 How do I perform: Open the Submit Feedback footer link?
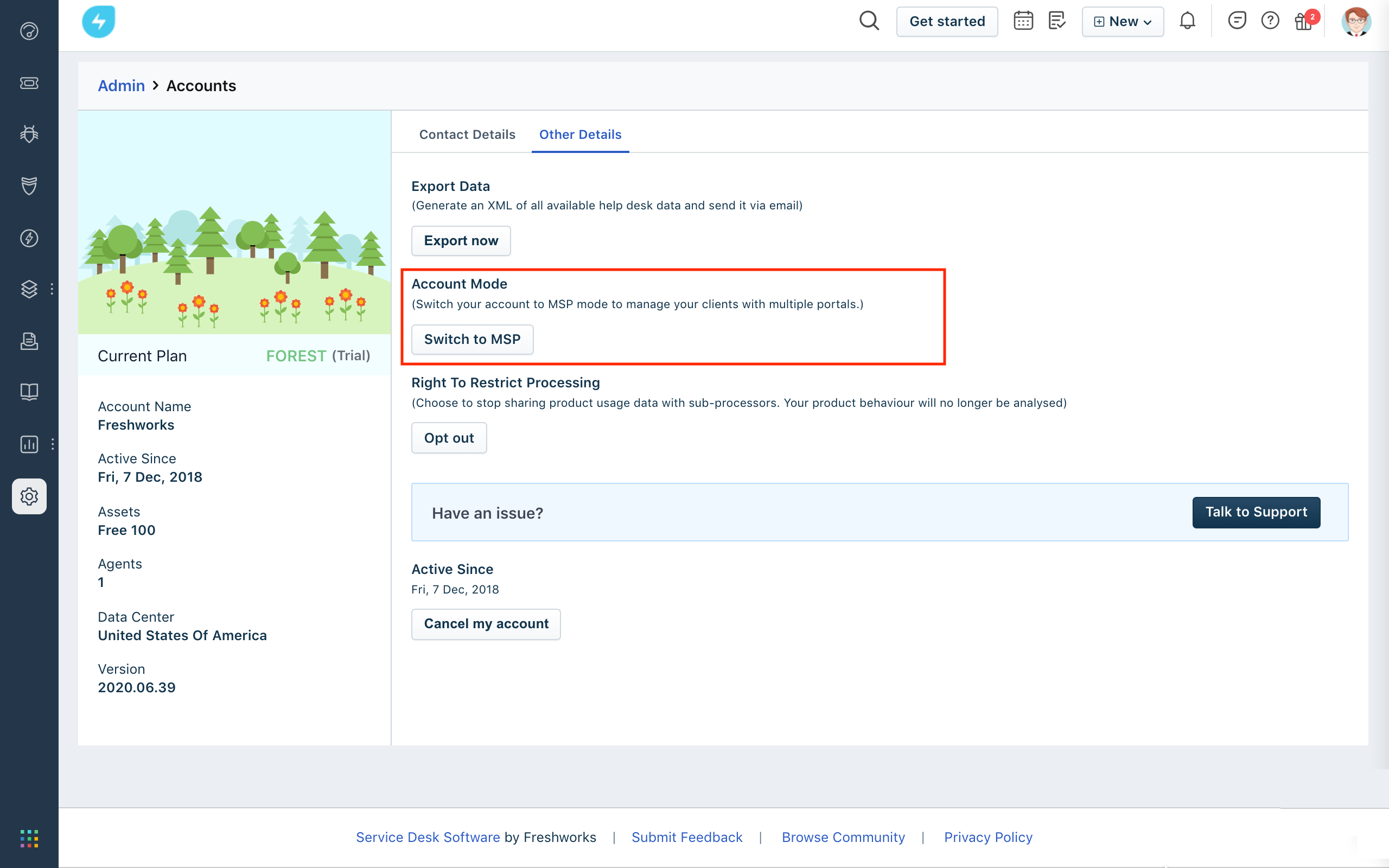(687, 837)
